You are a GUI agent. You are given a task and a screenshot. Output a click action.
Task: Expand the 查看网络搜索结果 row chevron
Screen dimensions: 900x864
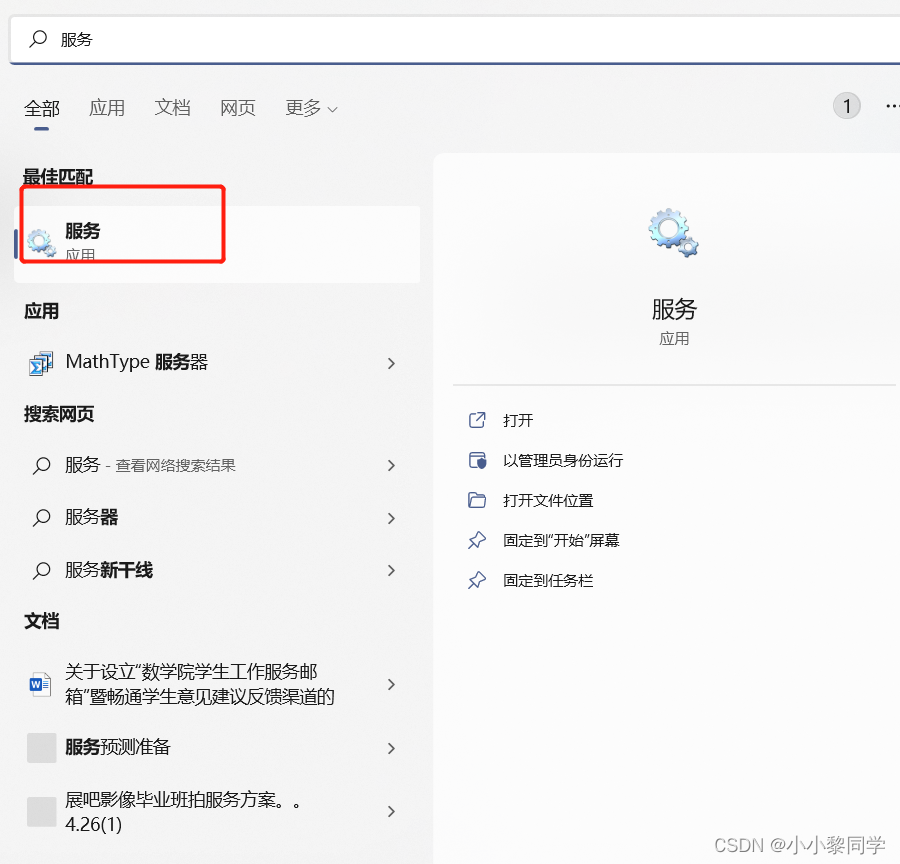(x=391, y=466)
